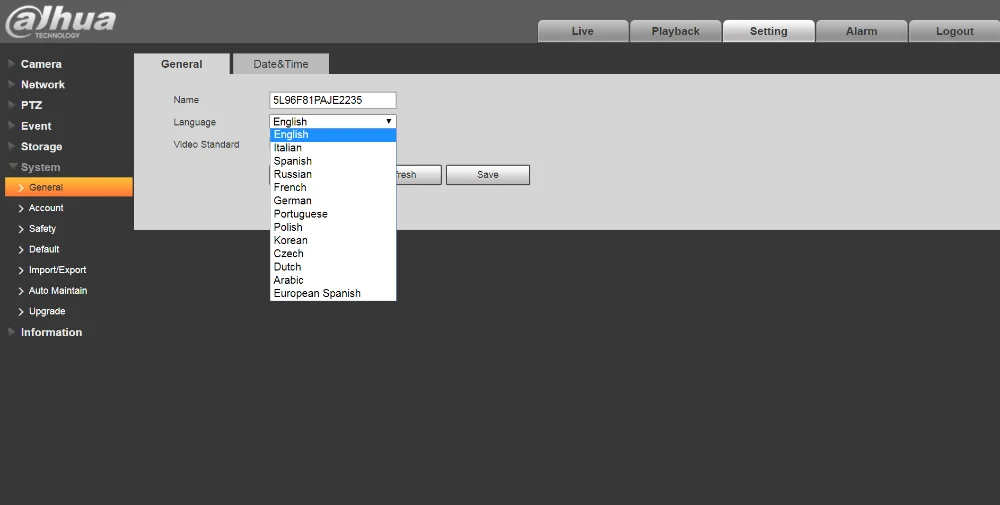The height and width of the screenshot is (505, 1000).
Task: Open the Auto Maintain page
Action: tap(57, 290)
